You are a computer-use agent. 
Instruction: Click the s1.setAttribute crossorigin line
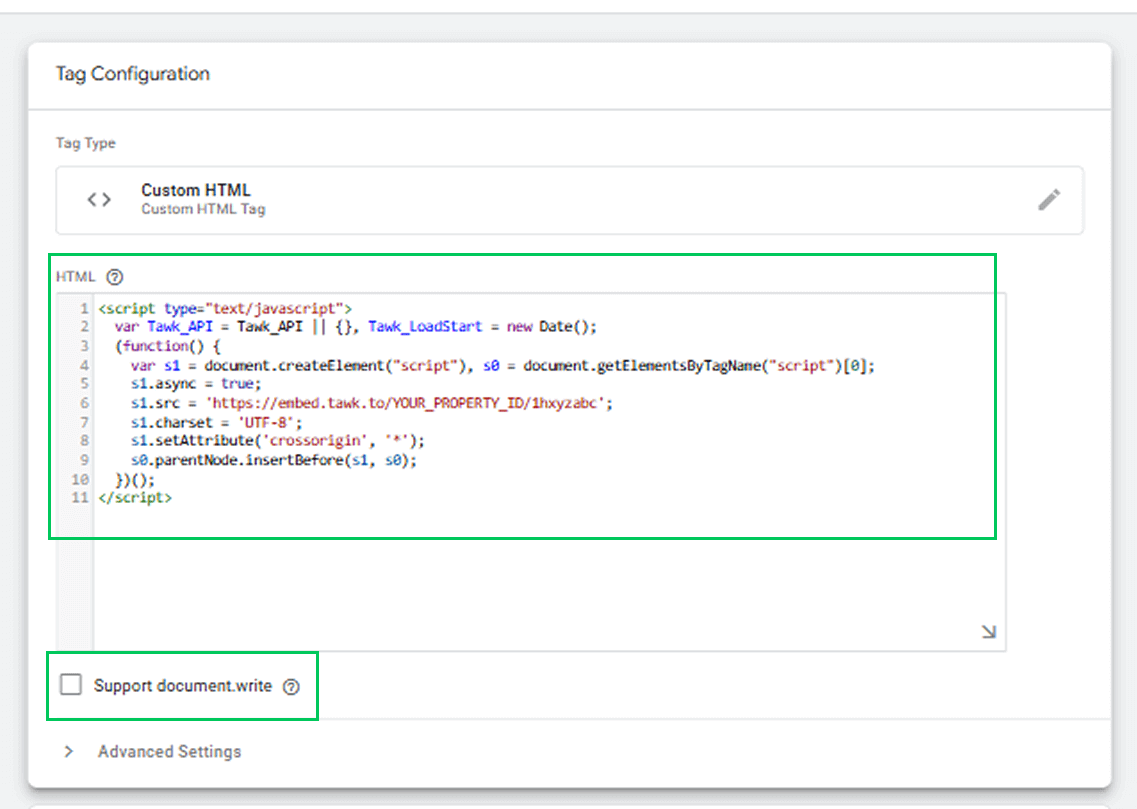tap(278, 441)
